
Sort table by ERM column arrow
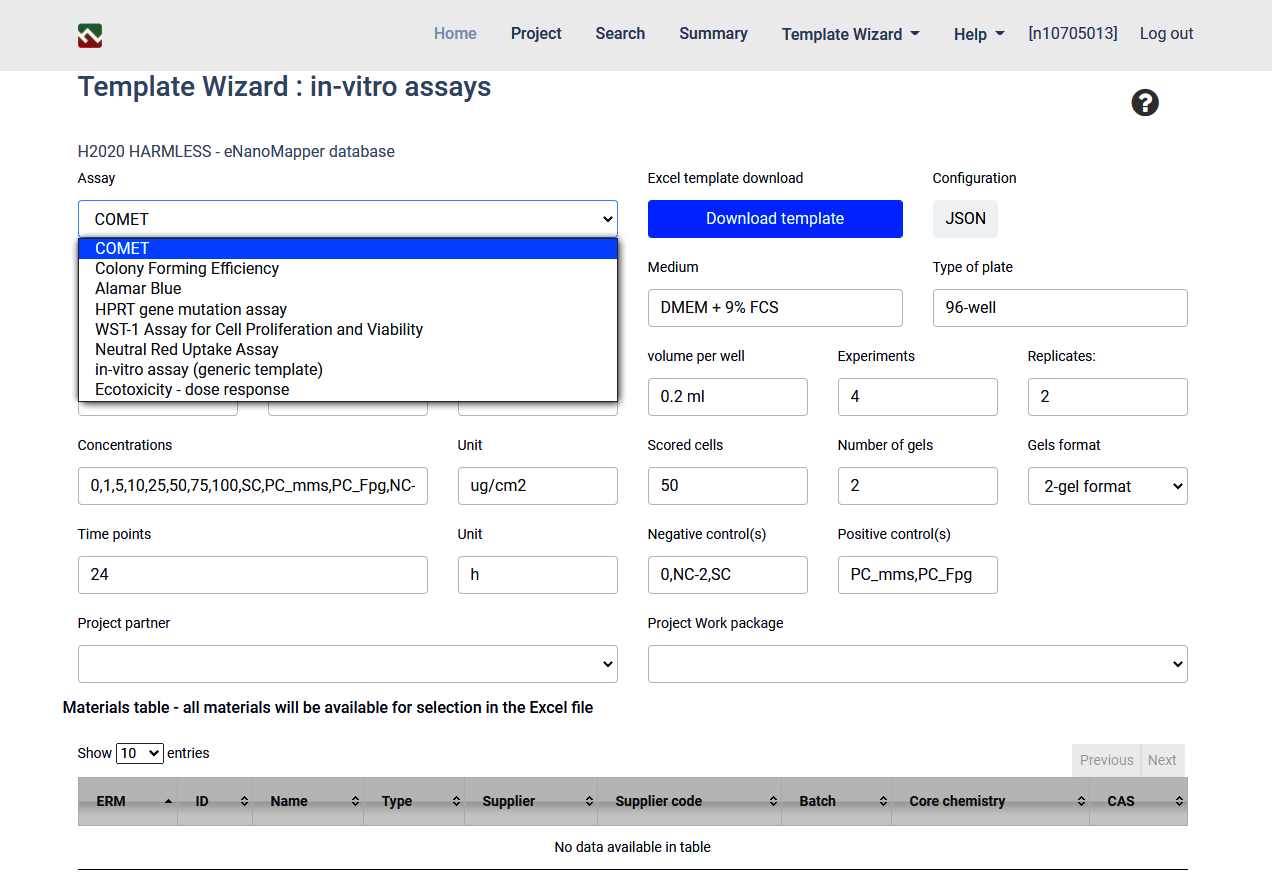168,801
